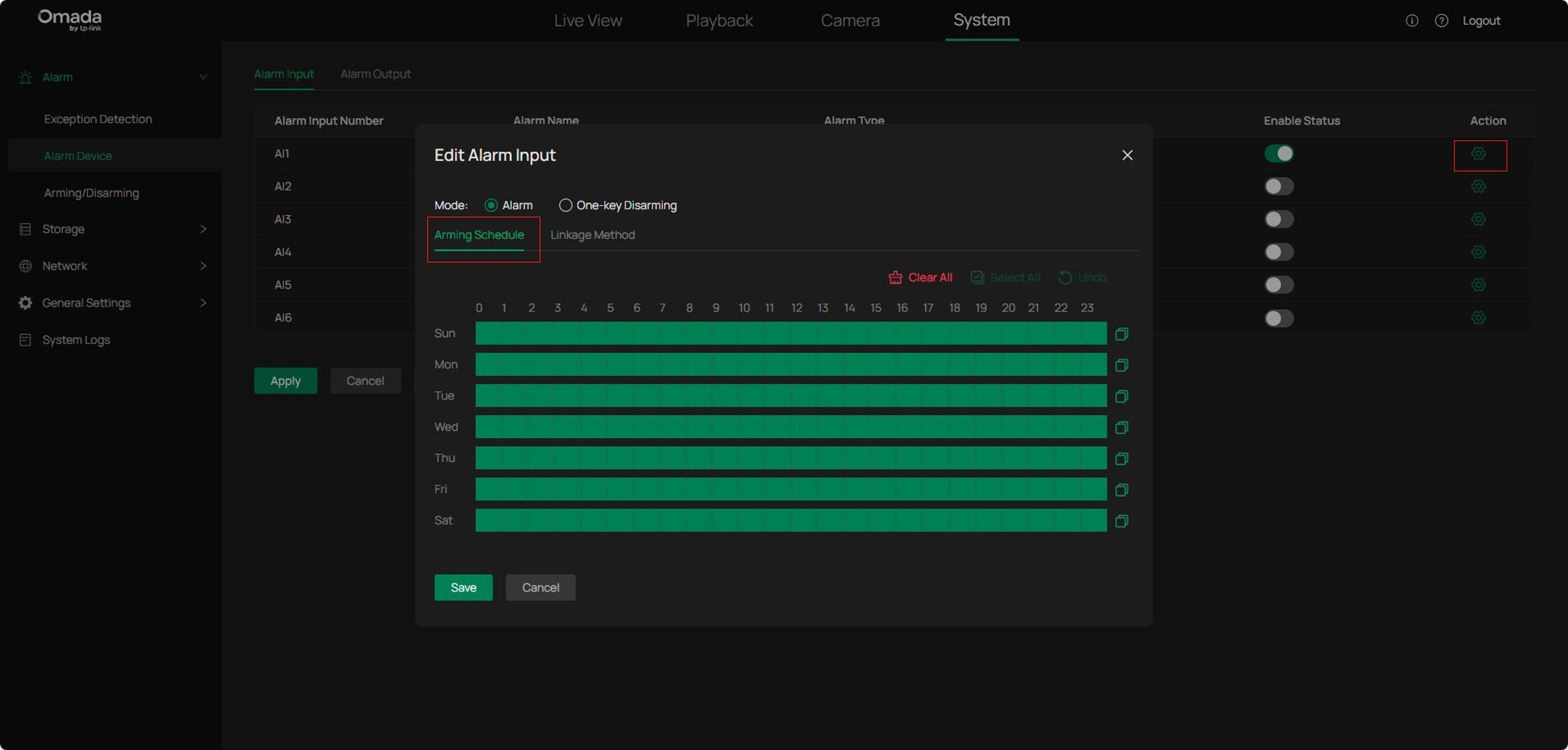This screenshot has width=1568, height=750.
Task: Select One-key Disarming radio button
Action: click(x=565, y=205)
